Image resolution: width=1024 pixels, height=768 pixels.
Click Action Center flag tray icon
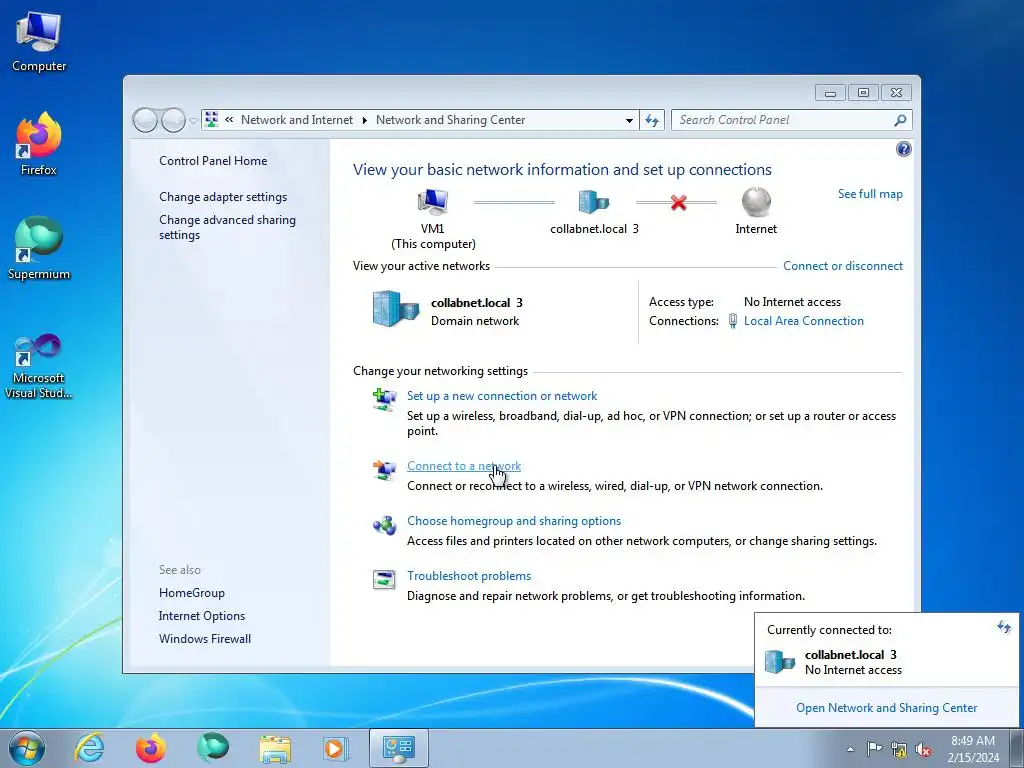click(874, 748)
